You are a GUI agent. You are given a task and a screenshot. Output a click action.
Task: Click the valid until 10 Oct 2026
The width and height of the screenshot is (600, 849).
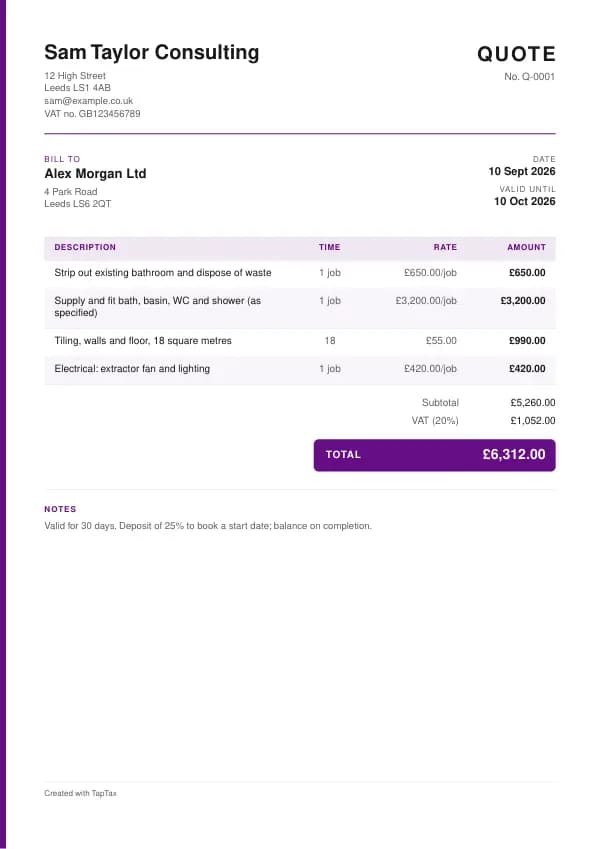(525, 201)
